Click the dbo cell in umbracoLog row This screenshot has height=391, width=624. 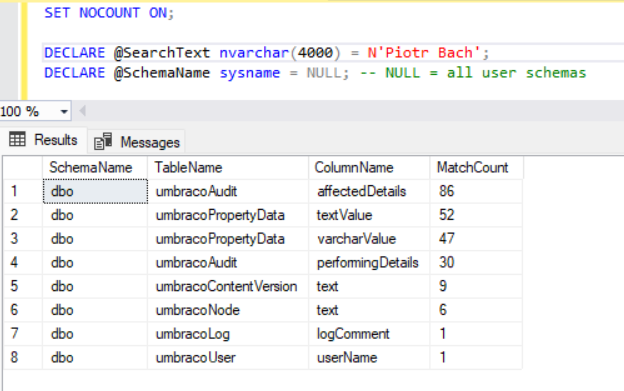[x=95, y=334]
